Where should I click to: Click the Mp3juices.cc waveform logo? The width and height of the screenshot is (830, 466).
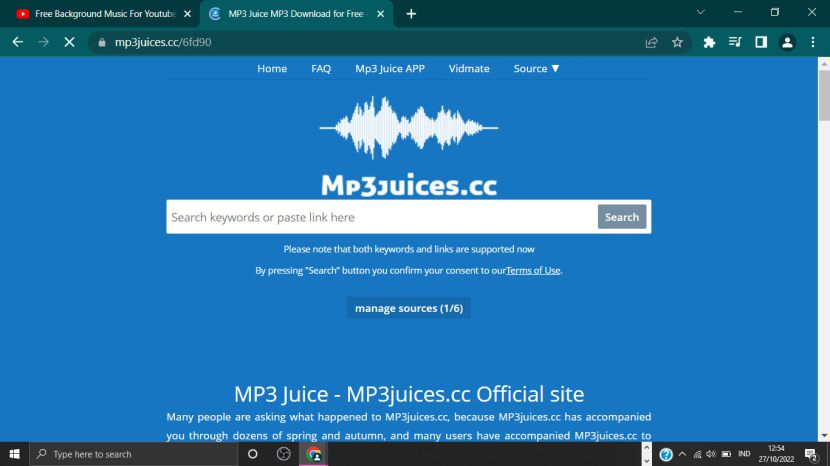(x=409, y=146)
